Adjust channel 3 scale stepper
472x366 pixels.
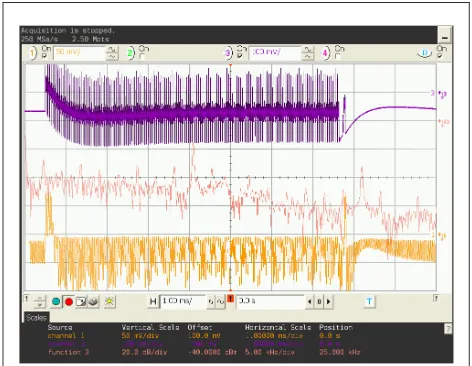click(x=308, y=53)
